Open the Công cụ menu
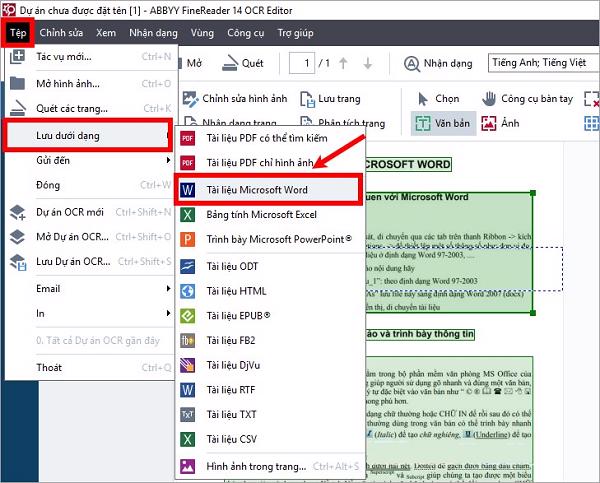The width and height of the screenshot is (600, 483). point(246,33)
